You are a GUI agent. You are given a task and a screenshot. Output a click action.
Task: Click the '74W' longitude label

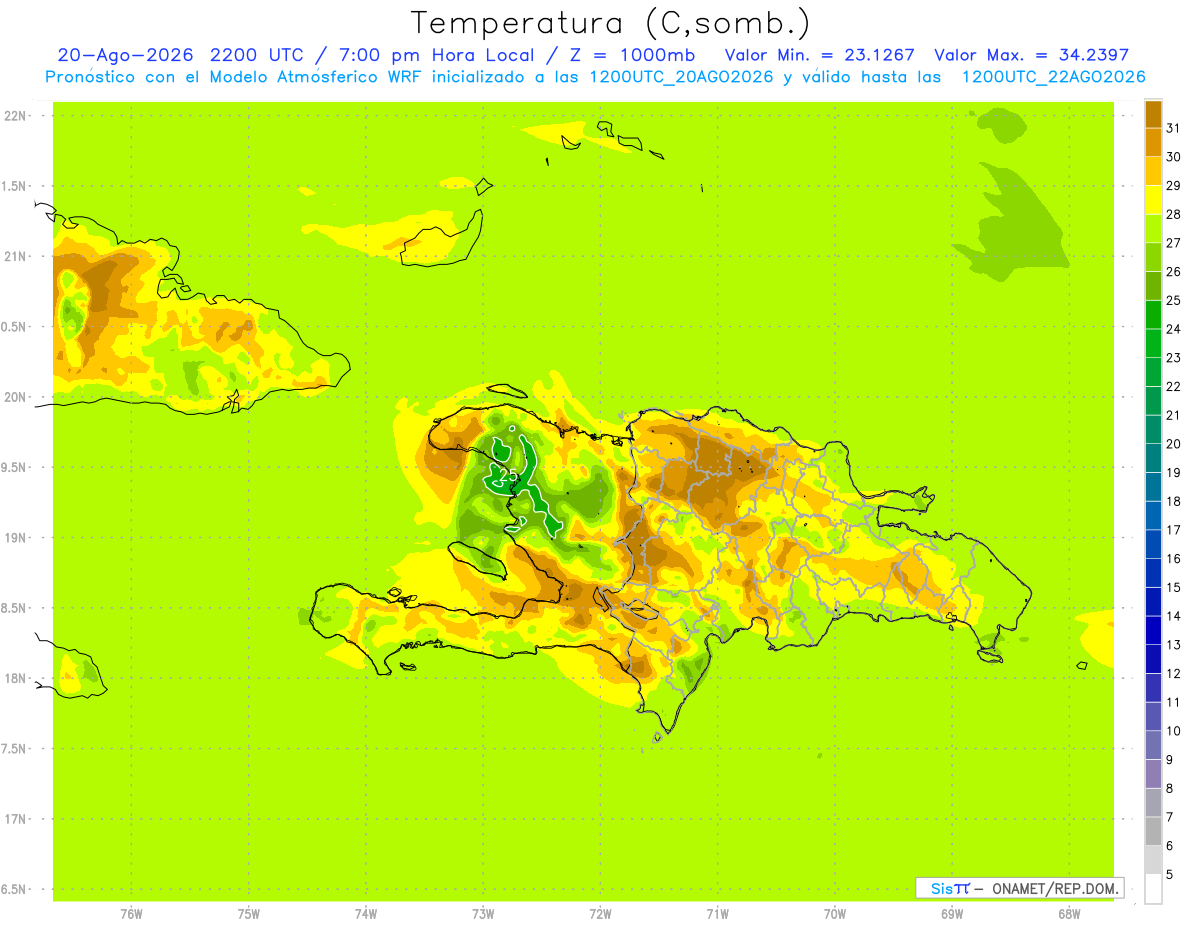point(366,913)
